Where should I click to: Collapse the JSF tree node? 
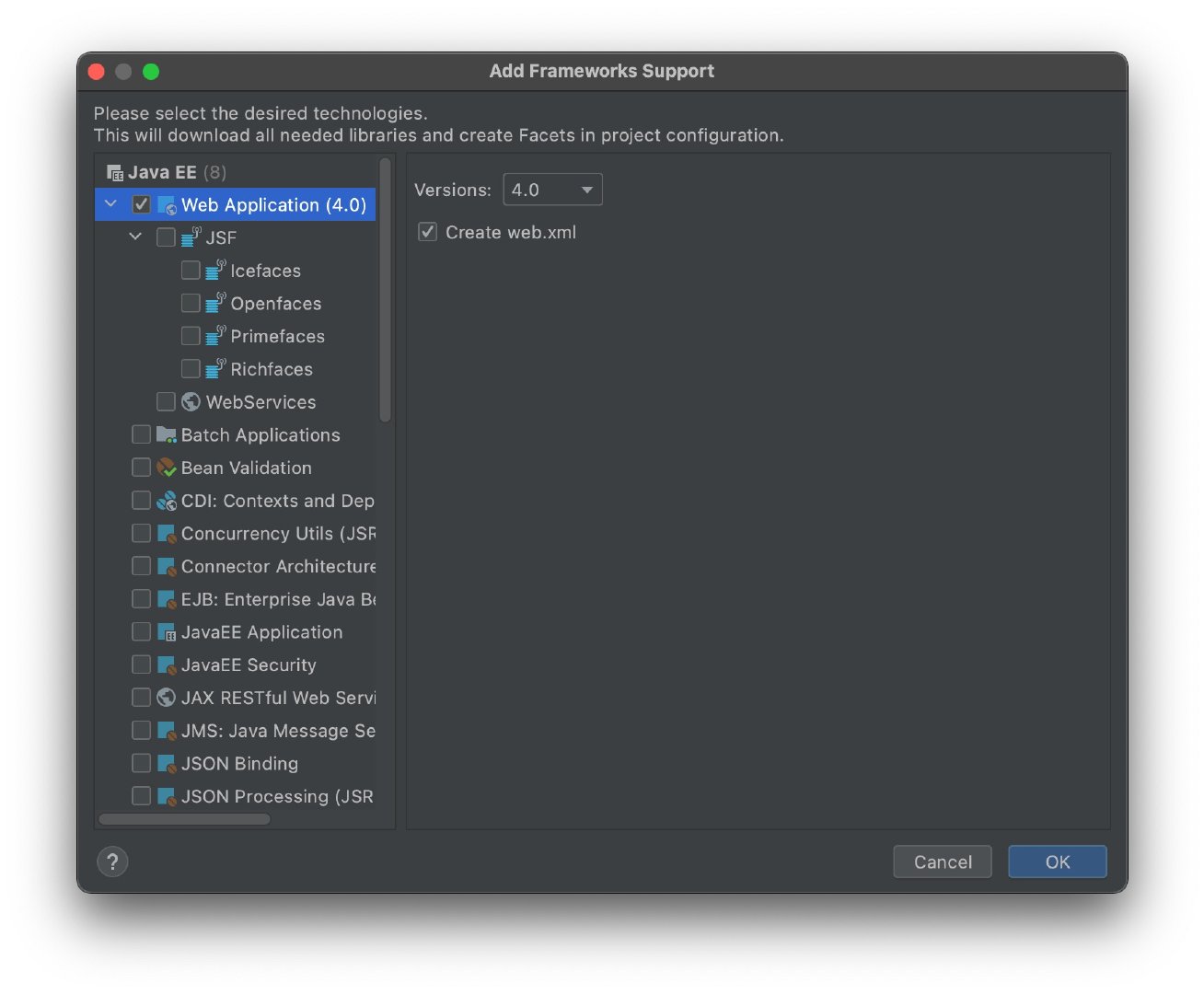135,237
